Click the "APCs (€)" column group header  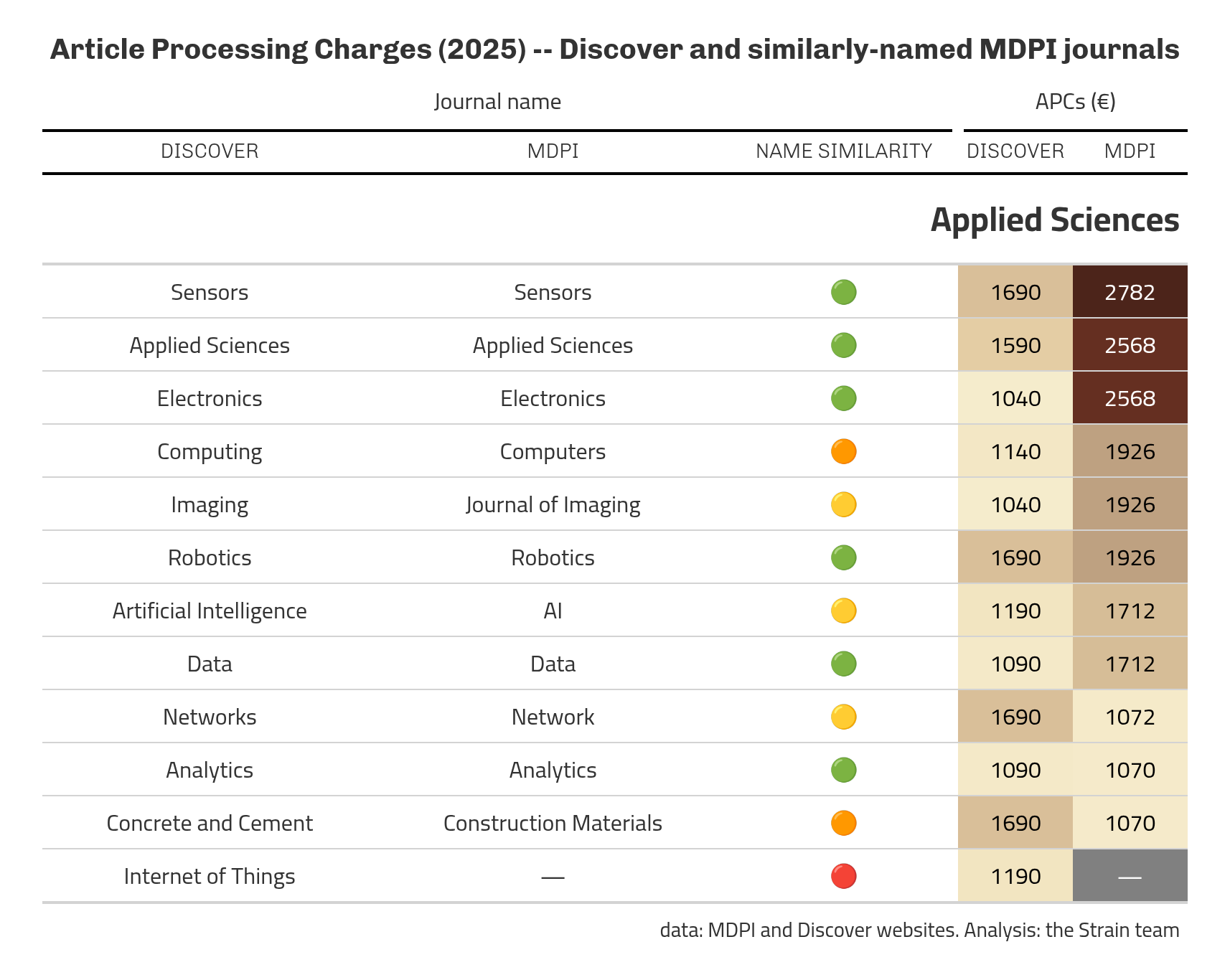coord(1075,102)
